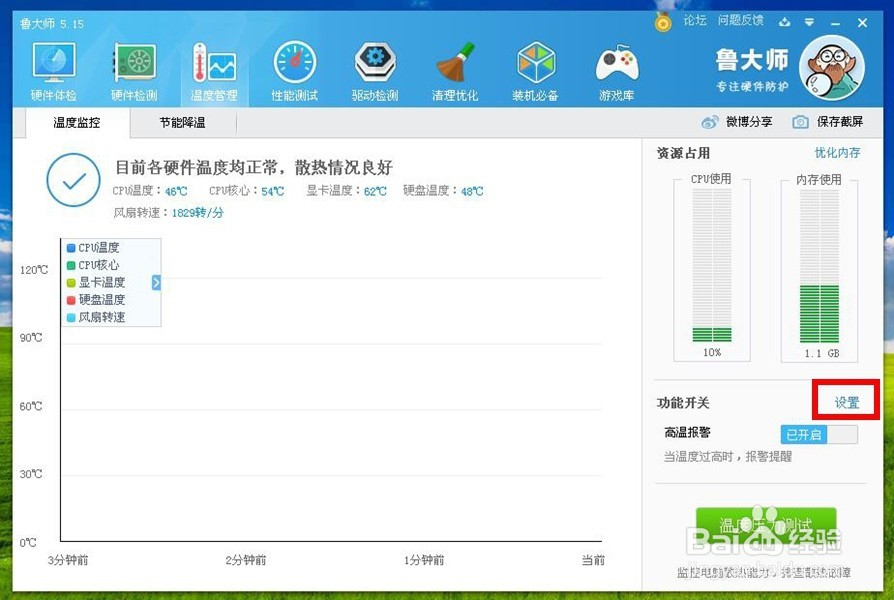Toggle 高温报警 已开启 switch
This screenshot has height=600, width=894.
[x=819, y=435]
